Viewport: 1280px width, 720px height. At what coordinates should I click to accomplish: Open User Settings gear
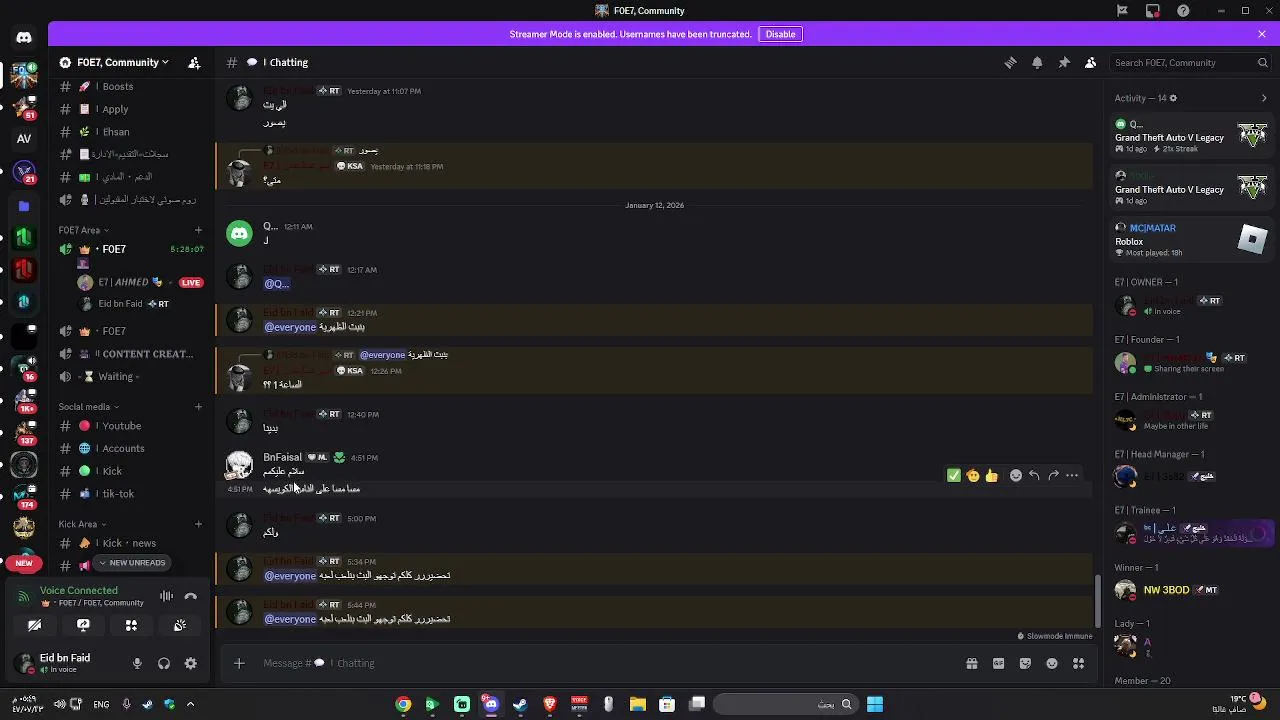(191, 663)
